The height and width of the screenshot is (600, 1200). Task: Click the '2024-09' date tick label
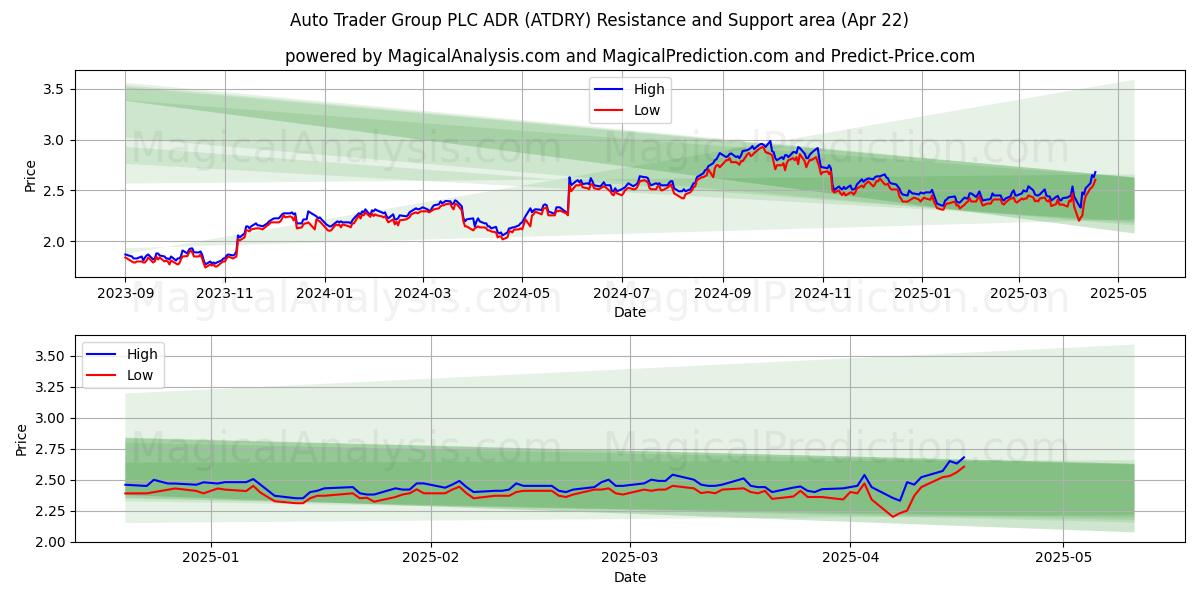[722, 294]
